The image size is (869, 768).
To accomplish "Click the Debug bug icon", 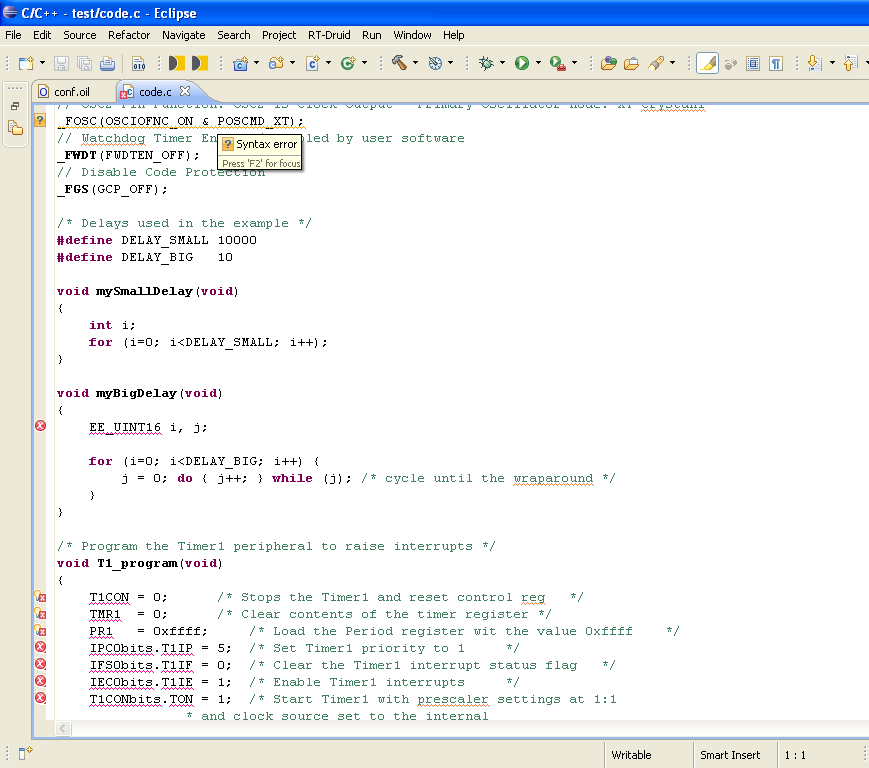I will [x=487, y=63].
